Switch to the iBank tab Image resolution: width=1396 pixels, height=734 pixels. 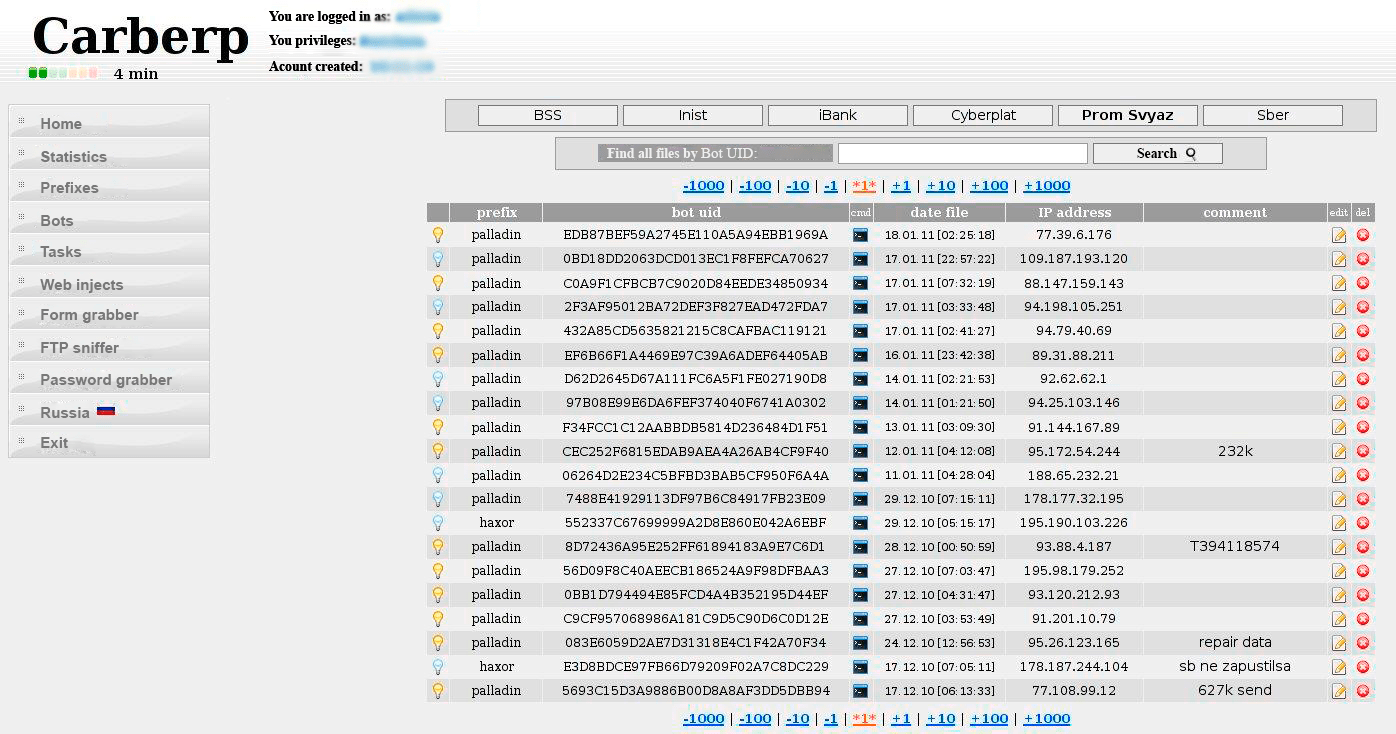(x=837, y=116)
